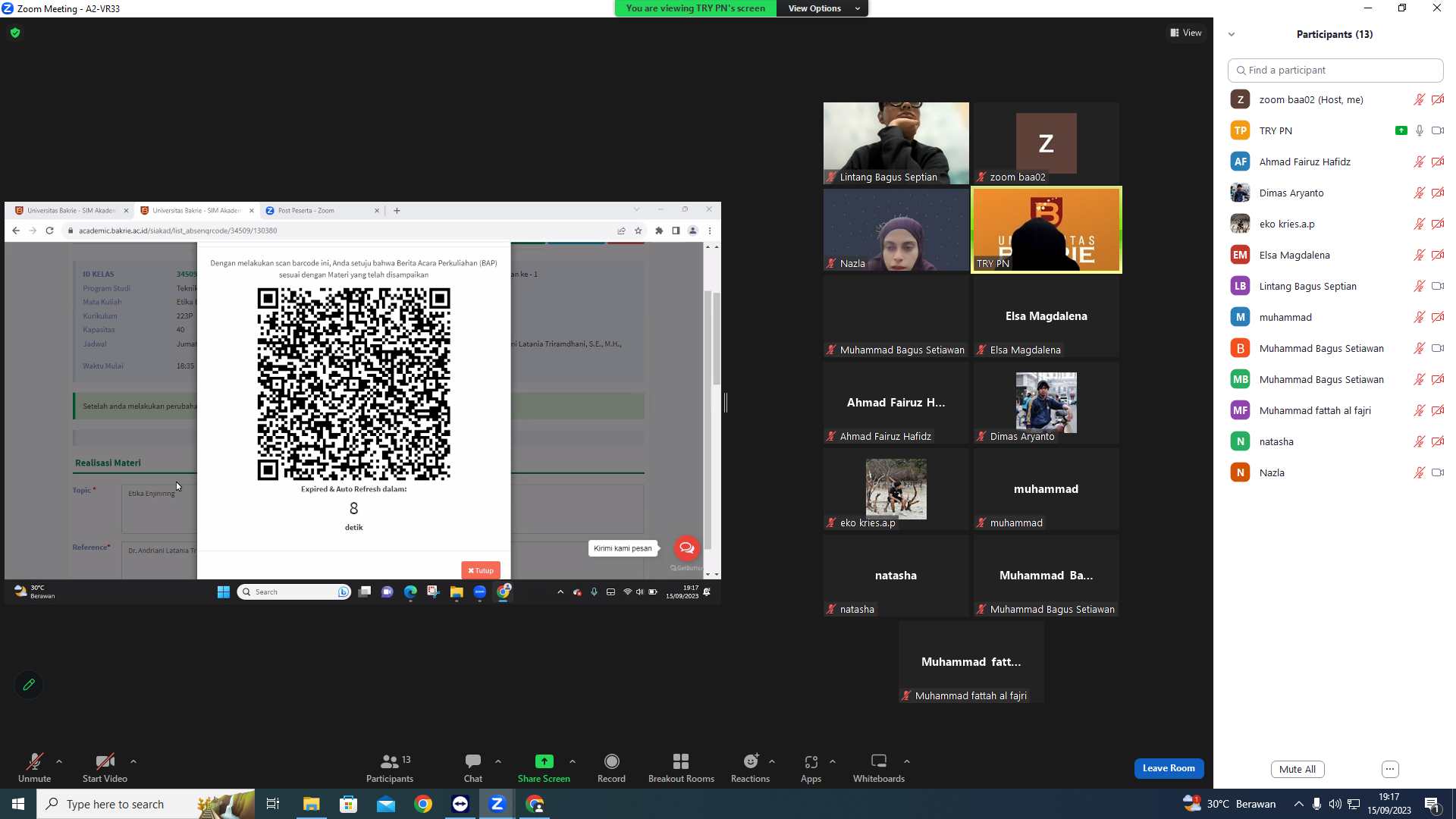Open a new browser tab in shared screen
1456x819 pixels.
[x=397, y=211]
